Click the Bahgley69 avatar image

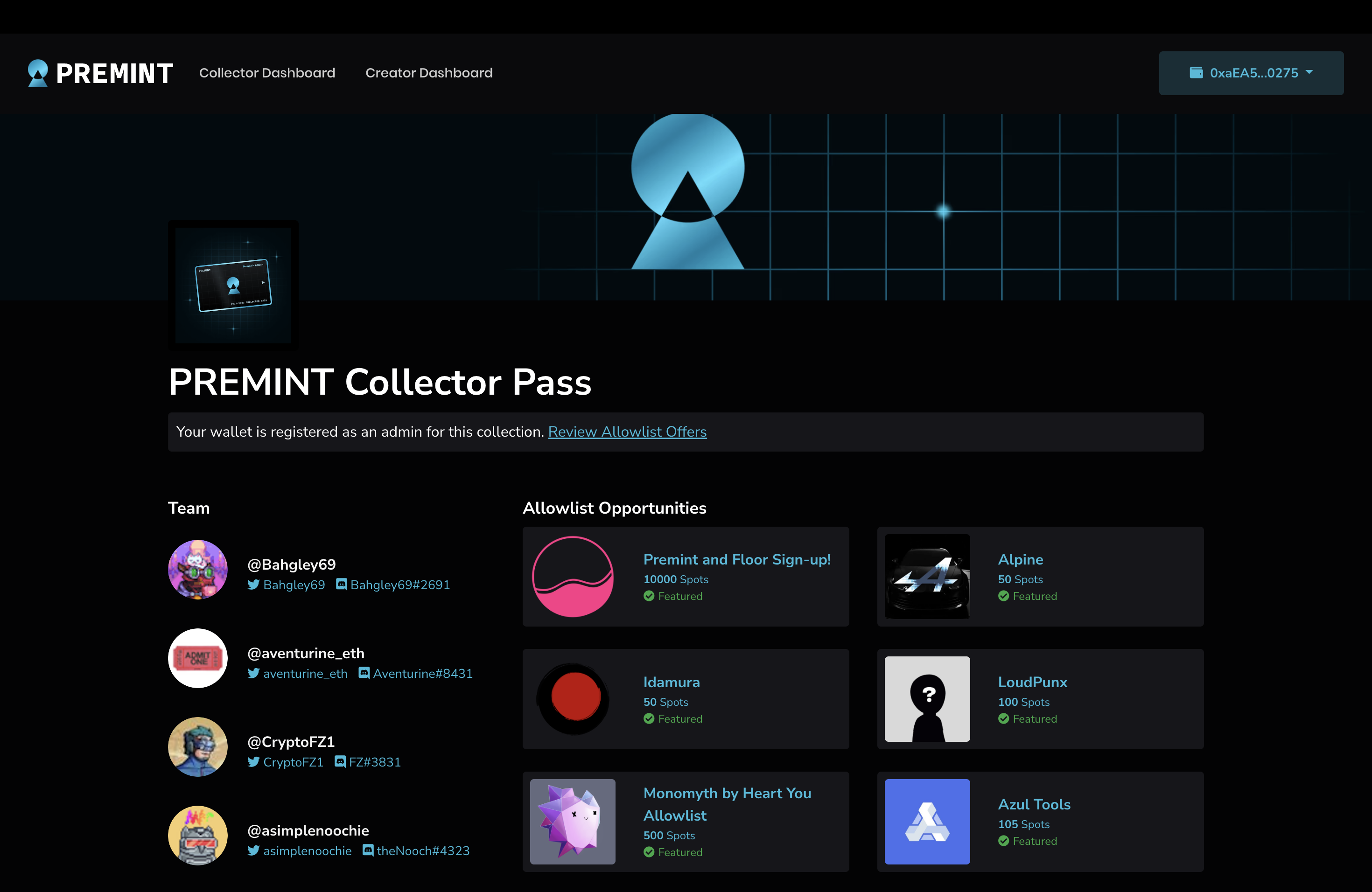click(198, 569)
